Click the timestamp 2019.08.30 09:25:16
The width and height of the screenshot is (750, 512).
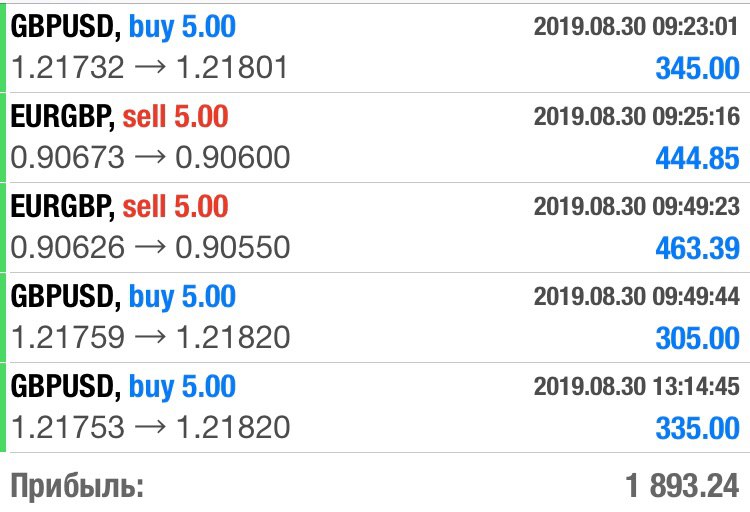637,116
